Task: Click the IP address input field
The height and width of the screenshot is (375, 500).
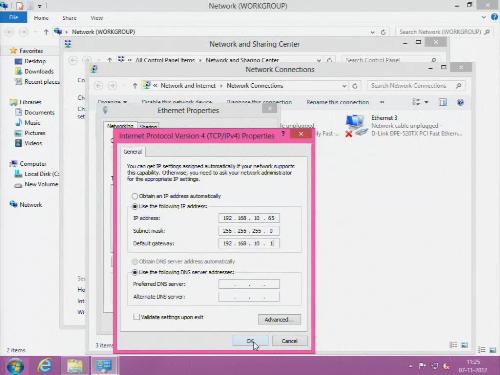Action: click(x=249, y=218)
